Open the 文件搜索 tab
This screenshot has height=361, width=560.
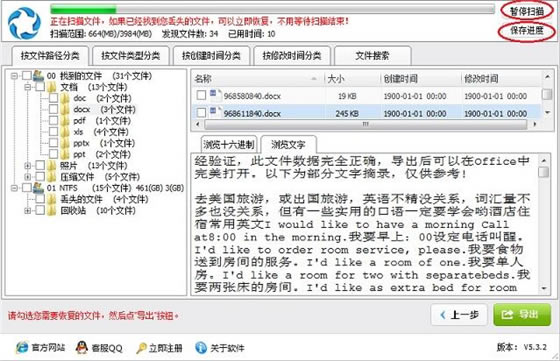(372, 56)
